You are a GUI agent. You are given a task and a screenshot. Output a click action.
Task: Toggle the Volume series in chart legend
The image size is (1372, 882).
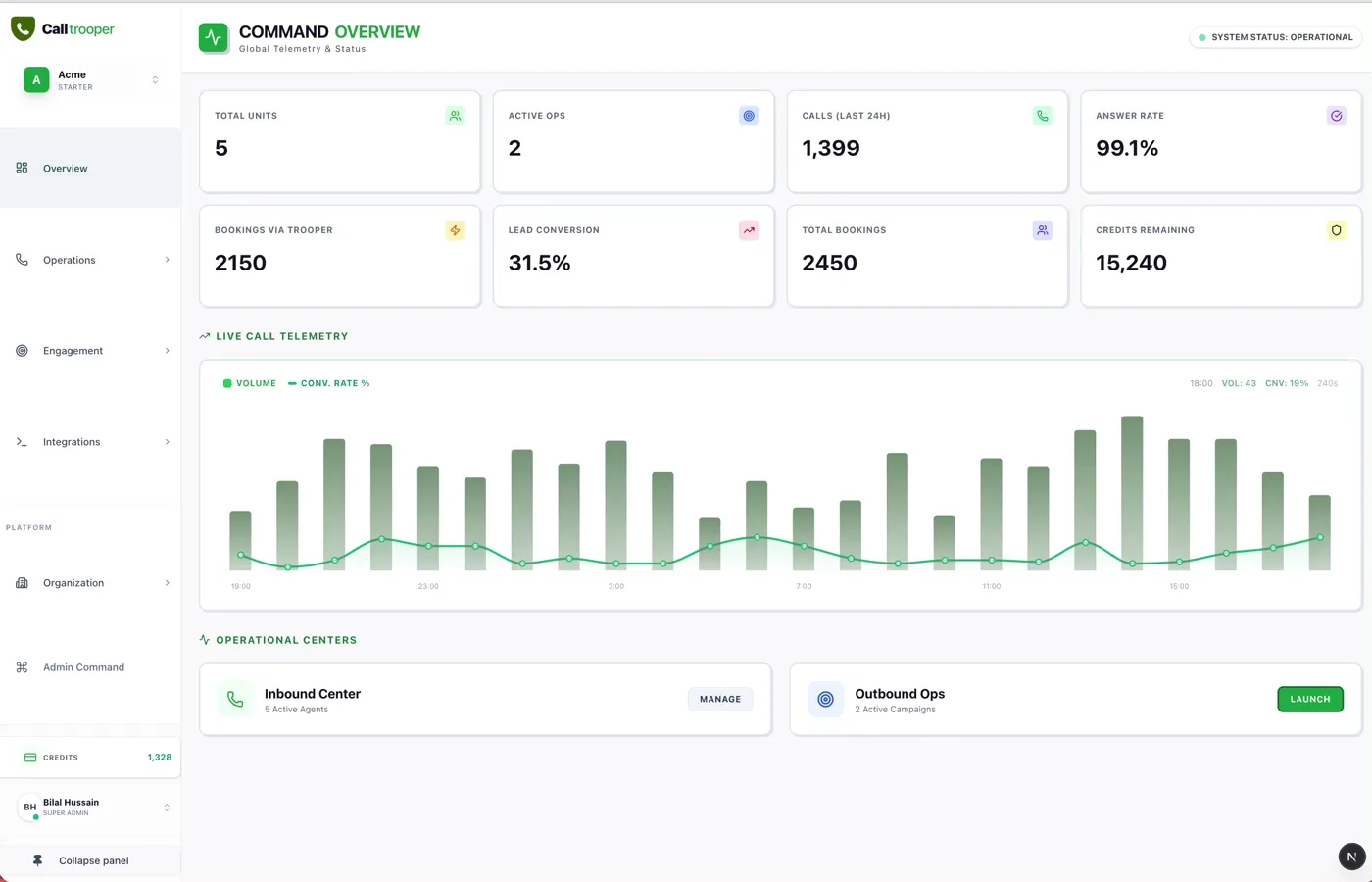(x=250, y=383)
